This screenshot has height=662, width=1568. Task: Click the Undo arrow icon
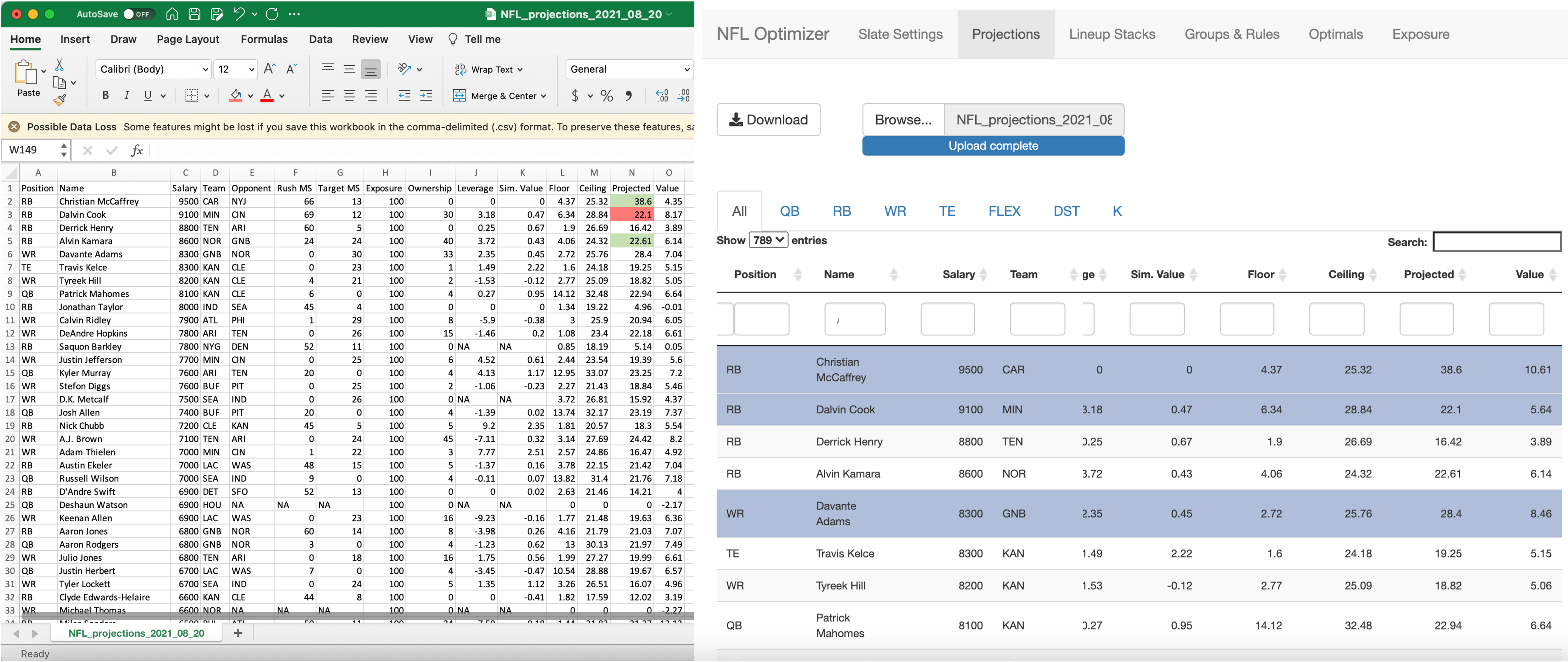[239, 14]
